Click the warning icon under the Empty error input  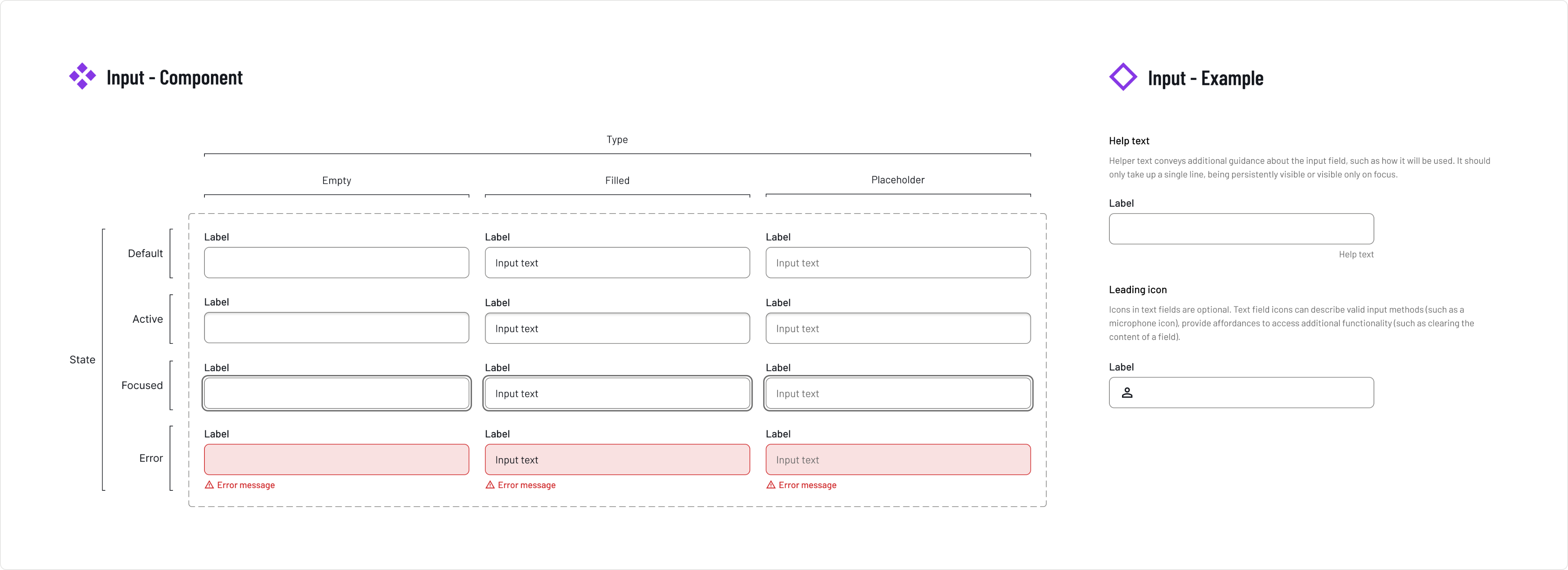coord(209,485)
